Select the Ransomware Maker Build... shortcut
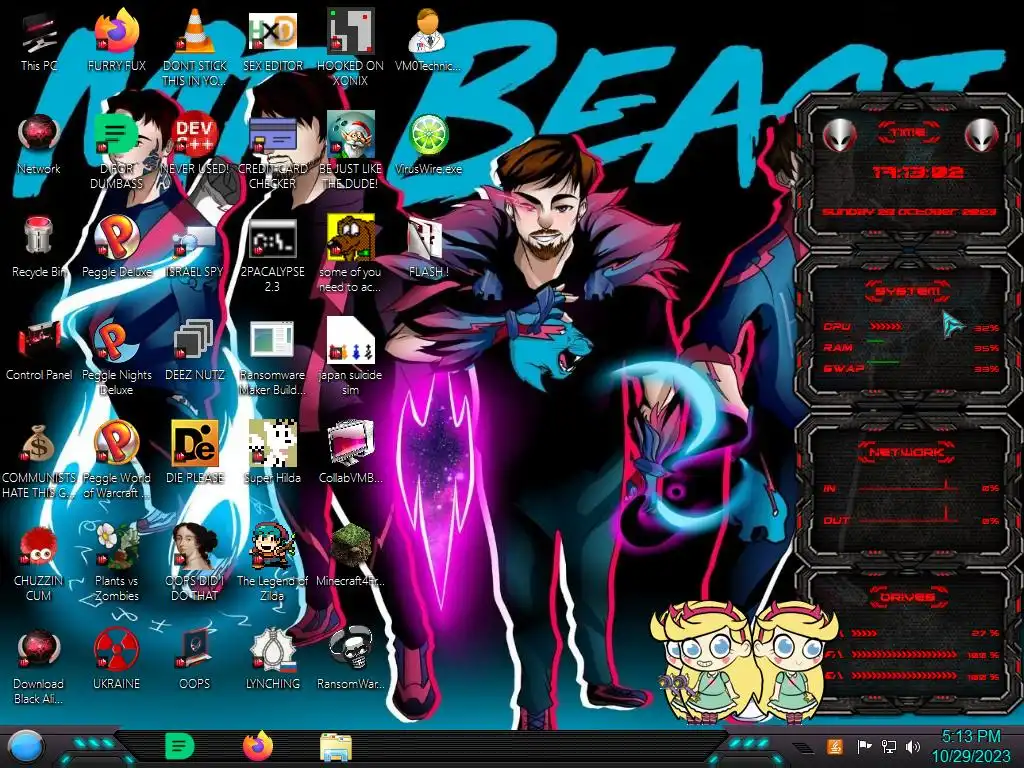 click(272, 357)
